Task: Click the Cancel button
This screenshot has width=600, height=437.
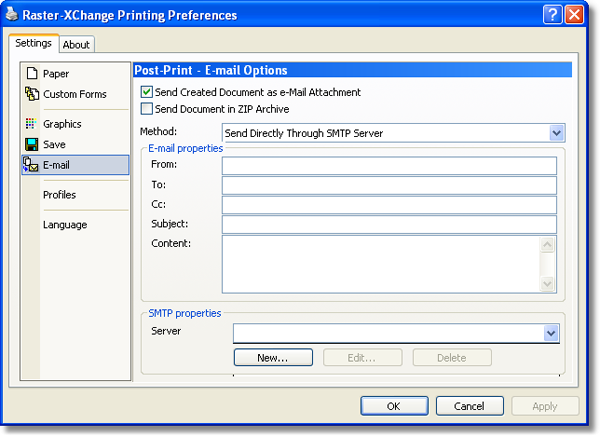Action: 470,406
